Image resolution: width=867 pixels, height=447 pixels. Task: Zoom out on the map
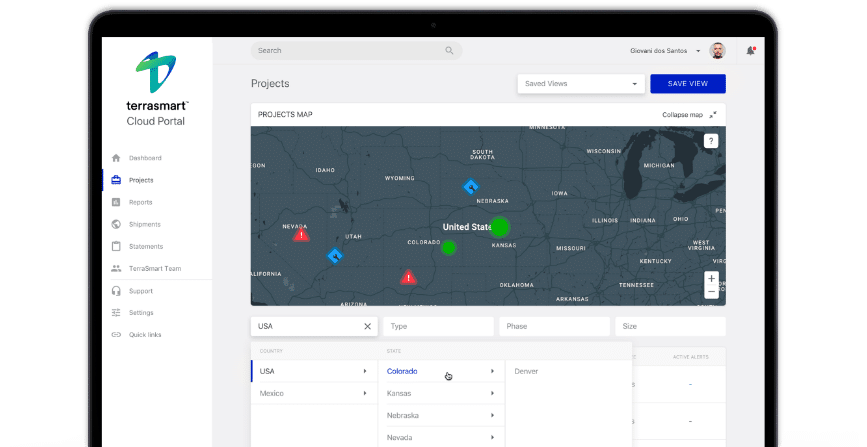click(711, 292)
